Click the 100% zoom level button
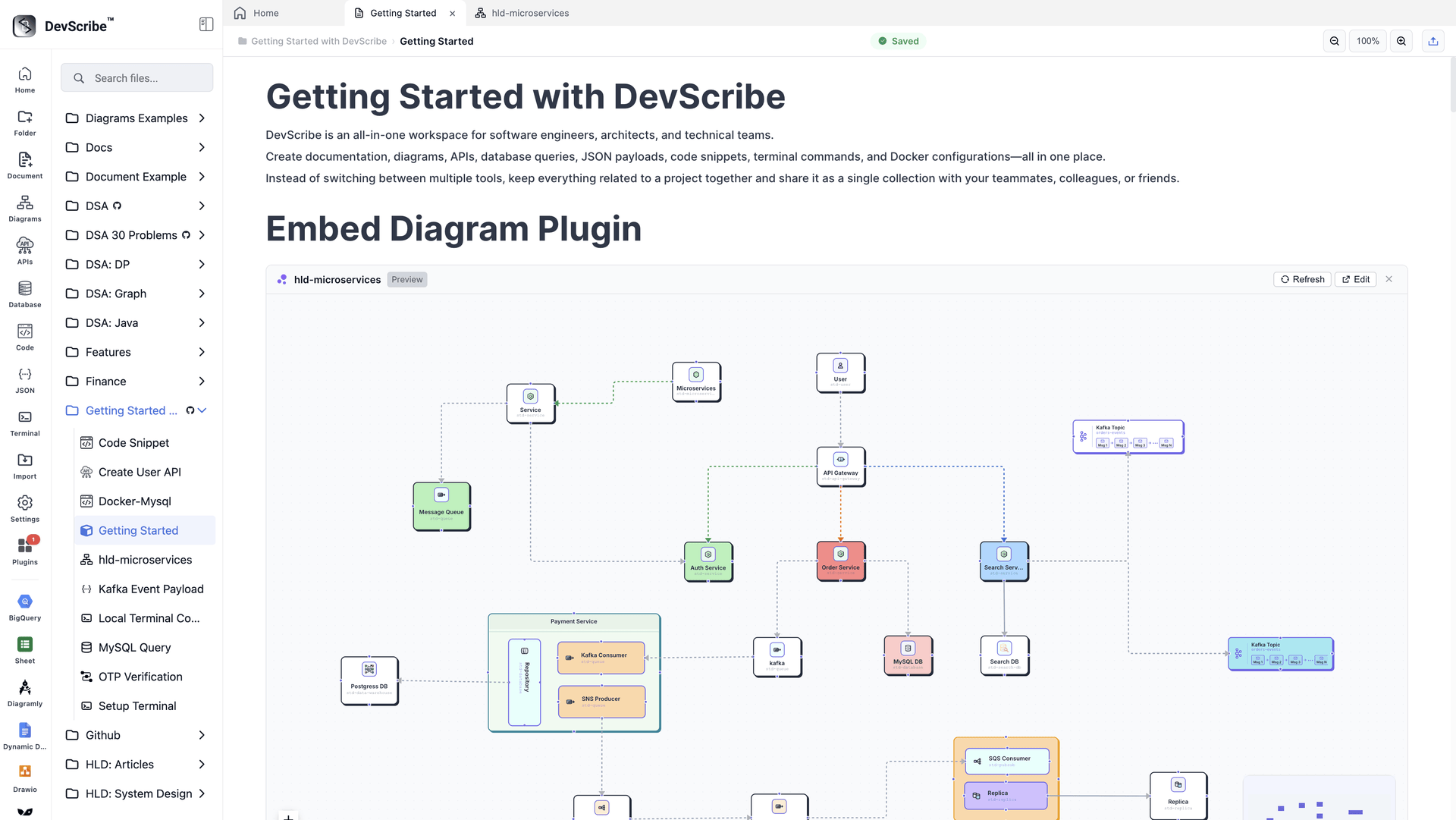1456x820 pixels. (x=1368, y=41)
